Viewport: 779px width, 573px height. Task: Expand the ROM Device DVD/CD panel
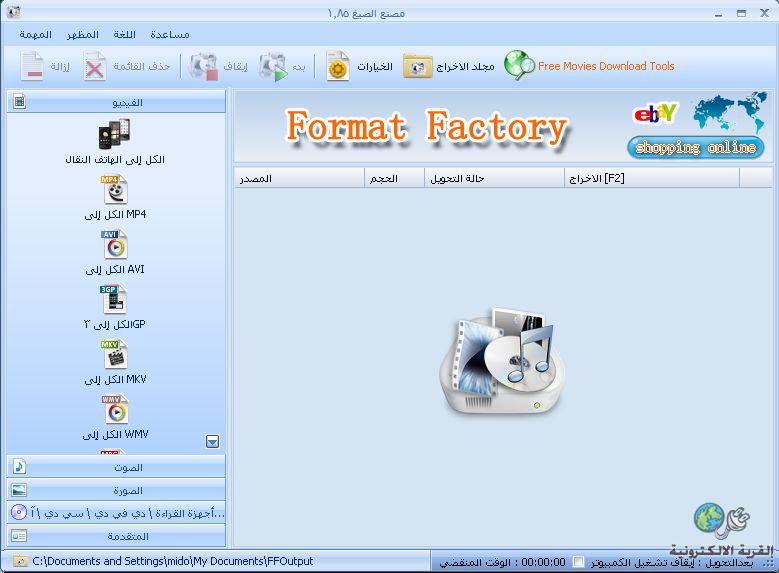click(x=116, y=513)
